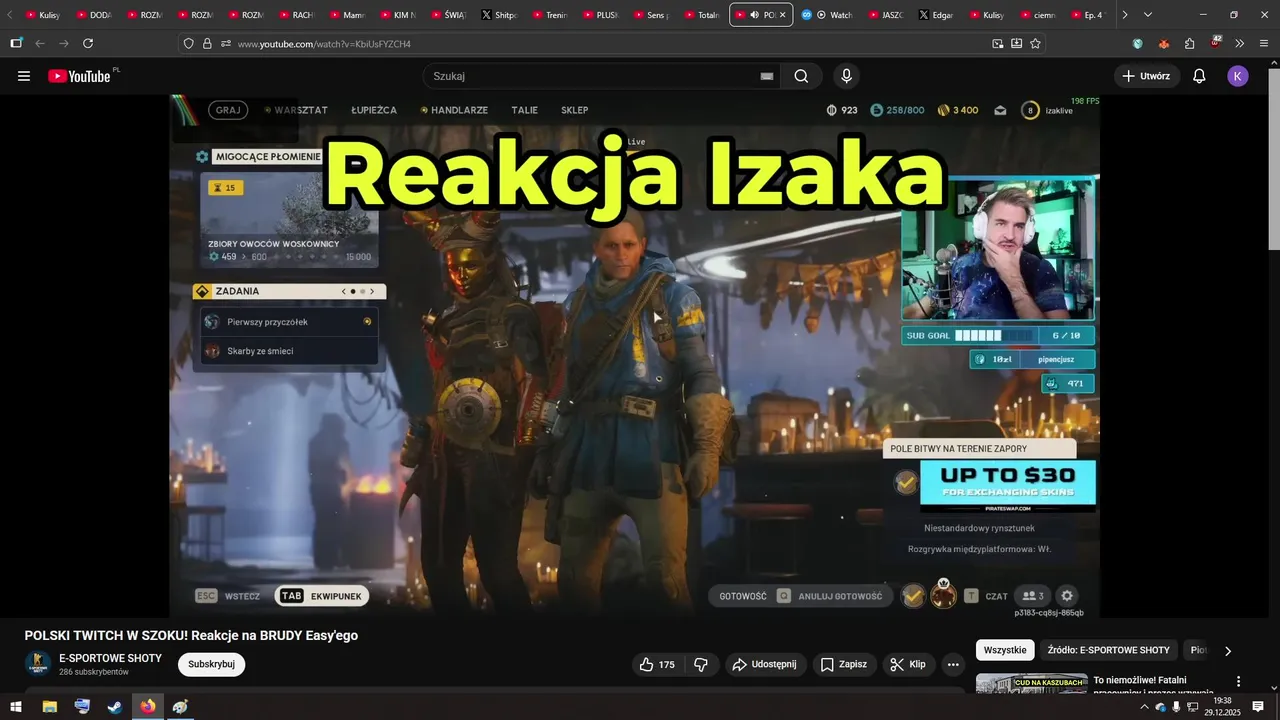Image resolution: width=1280 pixels, height=720 pixels.
Task: Open options menu for 'To niemożliwe!' video
Action: (x=1238, y=681)
